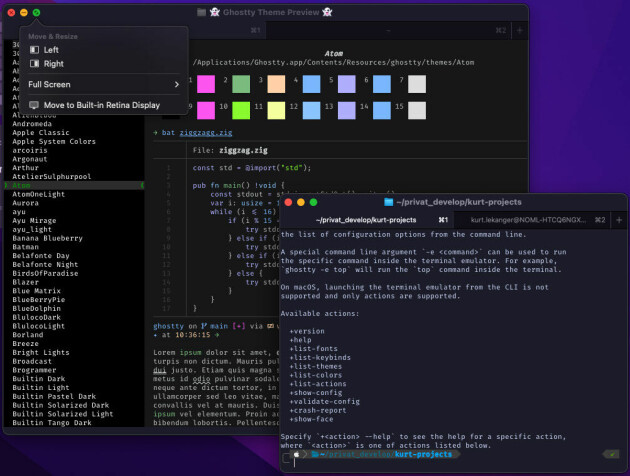Select the Left tile option icon
The width and height of the screenshot is (630, 476).
[34, 50]
